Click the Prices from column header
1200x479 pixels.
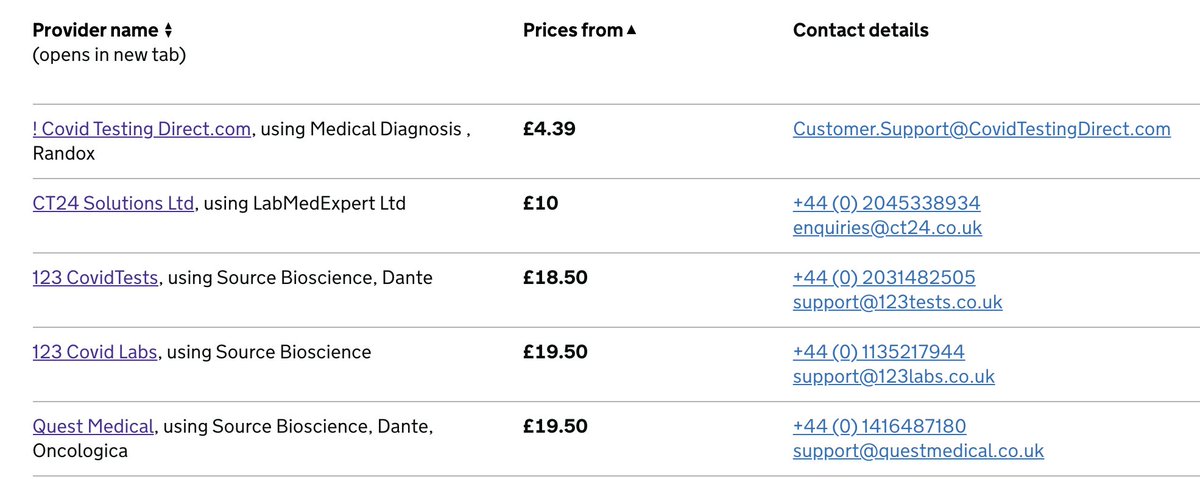573,31
